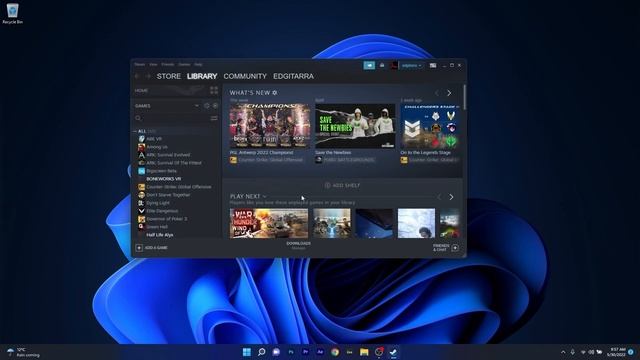Viewport: 640px width, 360px height.
Task: Go back with the Steam back arrow
Action: click(x=138, y=76)
